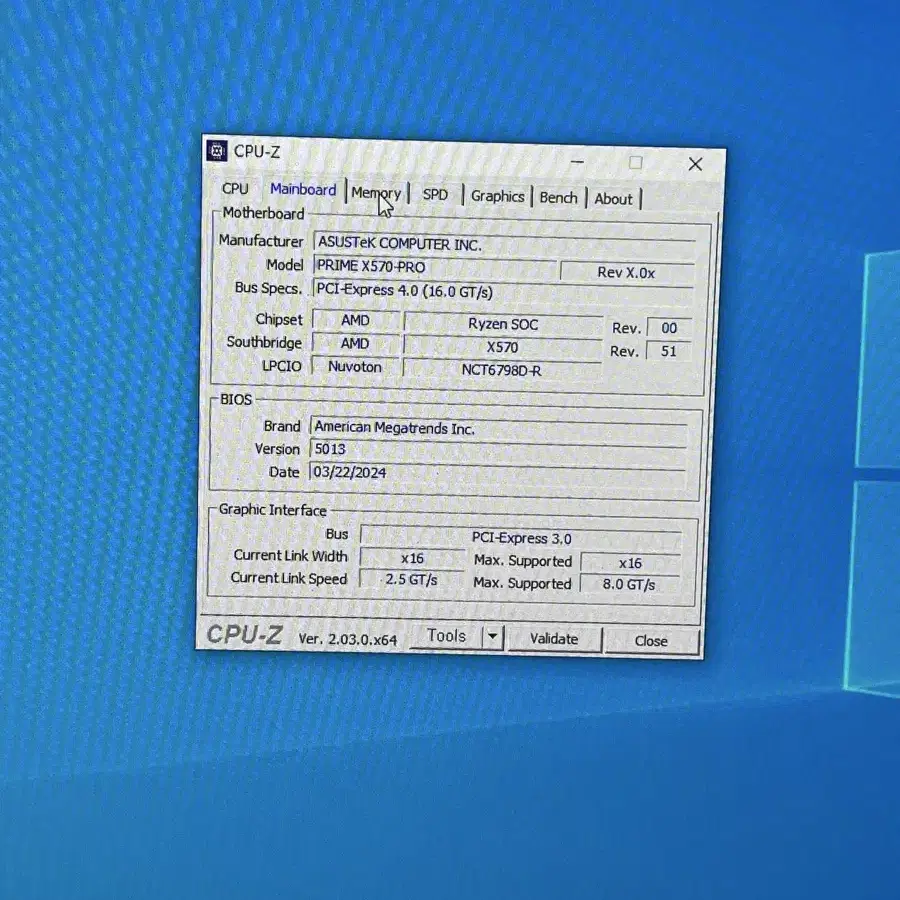Click the LPCIO label
The width and height of the screenshot is (900, 900).
pyautogui.click(x=282, y=366)
